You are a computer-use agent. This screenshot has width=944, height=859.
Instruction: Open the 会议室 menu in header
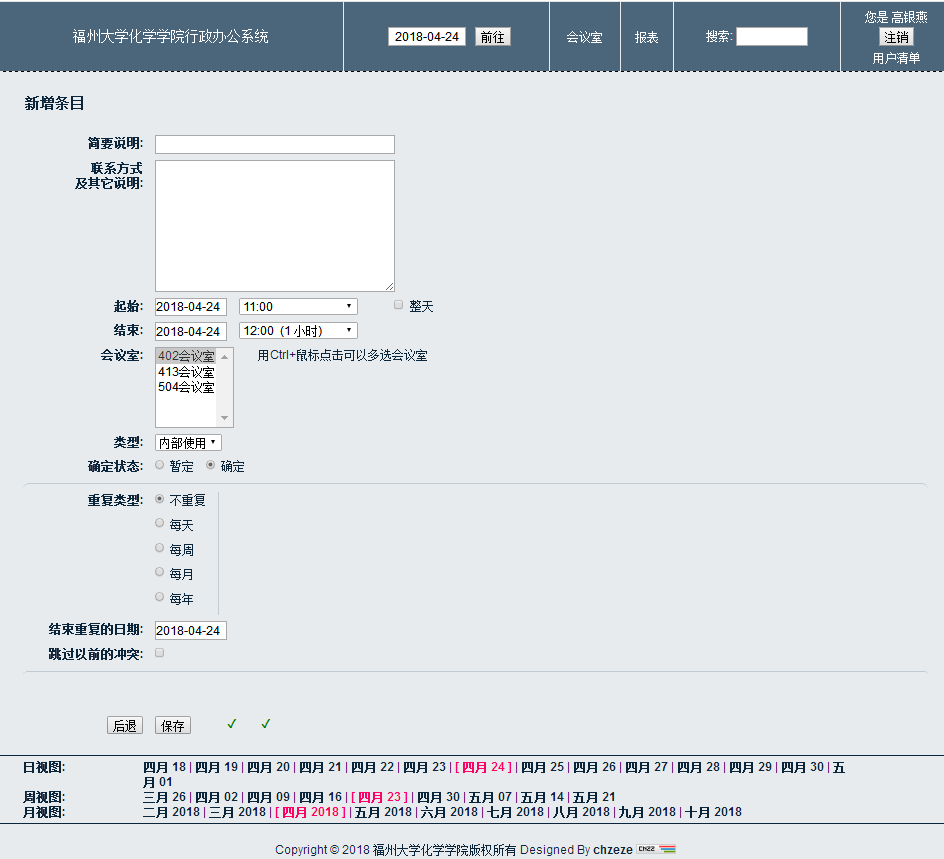584,37
